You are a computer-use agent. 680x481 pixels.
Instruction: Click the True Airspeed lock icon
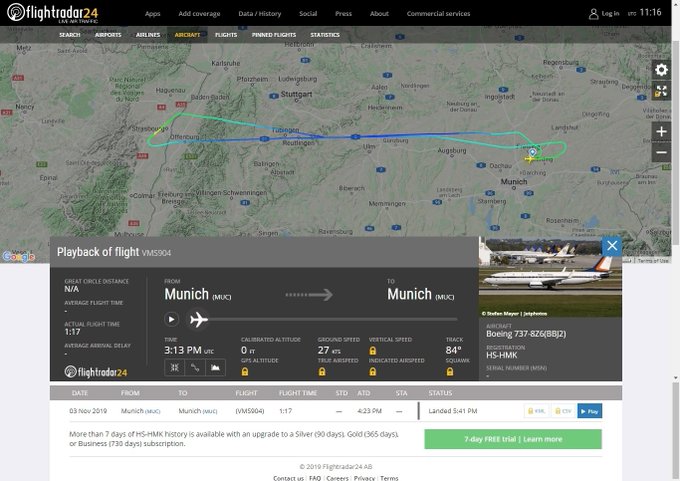click(x=322, y=372)
